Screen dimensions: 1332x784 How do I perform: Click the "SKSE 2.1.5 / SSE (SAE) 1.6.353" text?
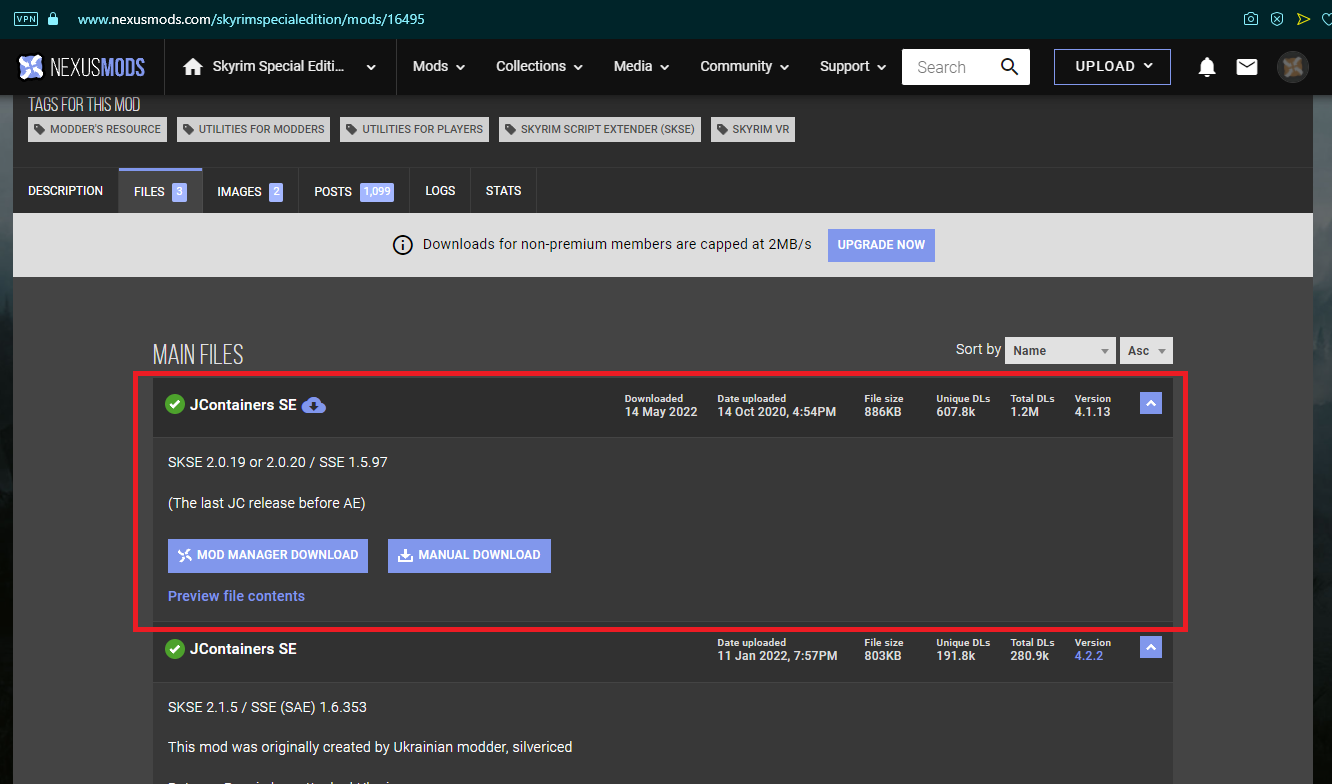[x=267, y=707]
